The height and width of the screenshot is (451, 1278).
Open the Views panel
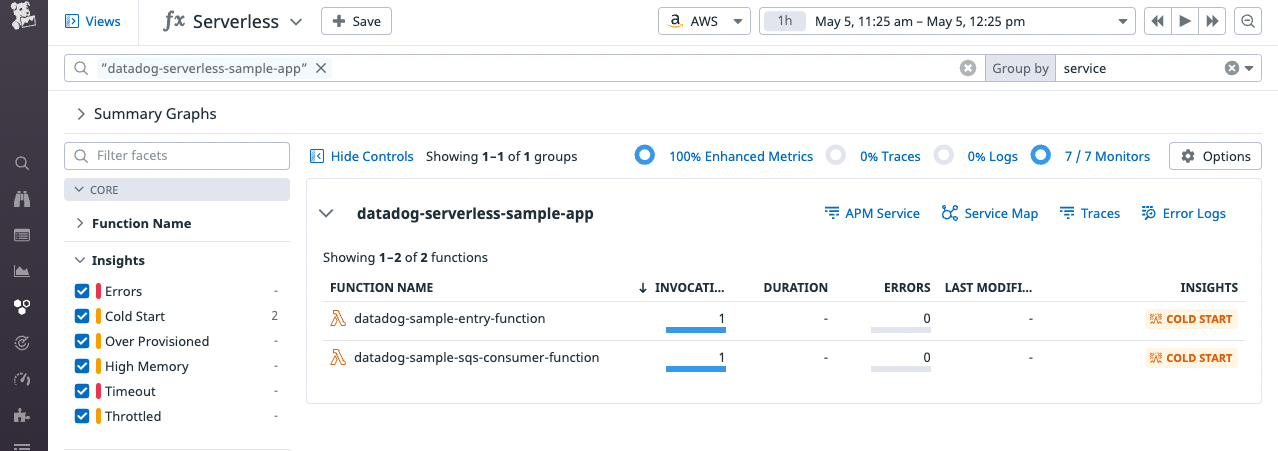point(93,21)
